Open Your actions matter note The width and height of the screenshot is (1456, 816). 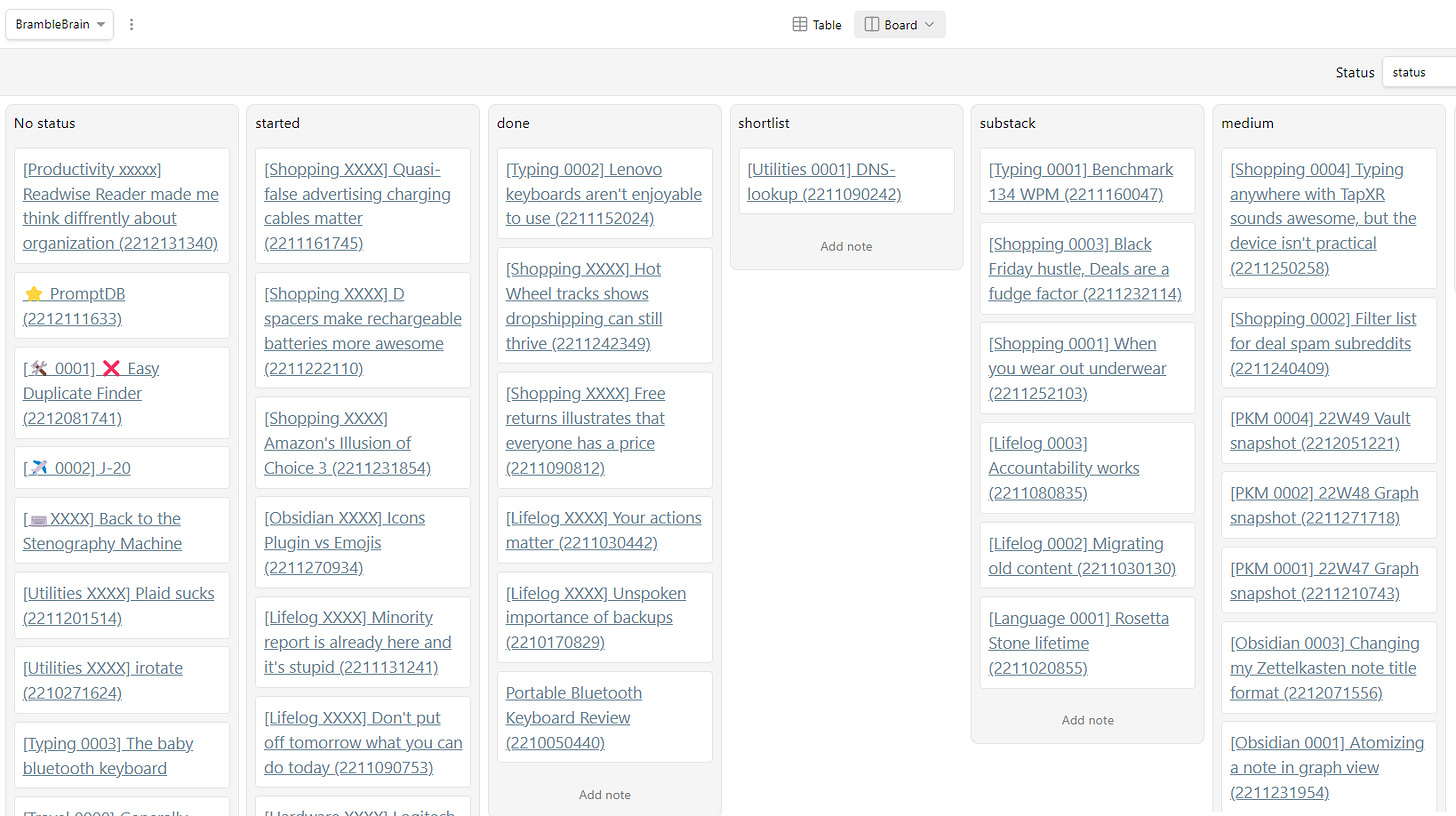[x=605, y=530]
